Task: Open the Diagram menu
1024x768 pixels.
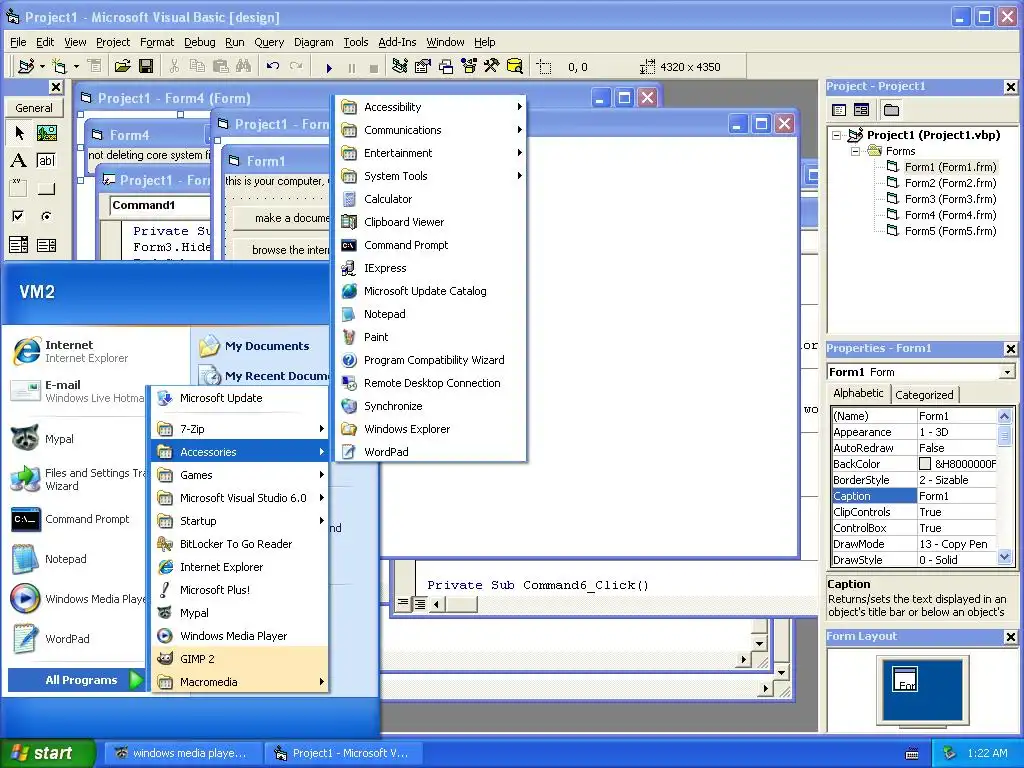Action: click(x=313, y=42)
